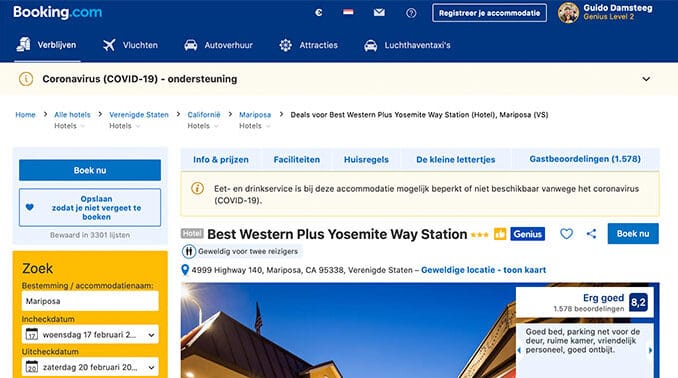Open the Huisregels tab

pyautogui.click(x=366, y=160)
